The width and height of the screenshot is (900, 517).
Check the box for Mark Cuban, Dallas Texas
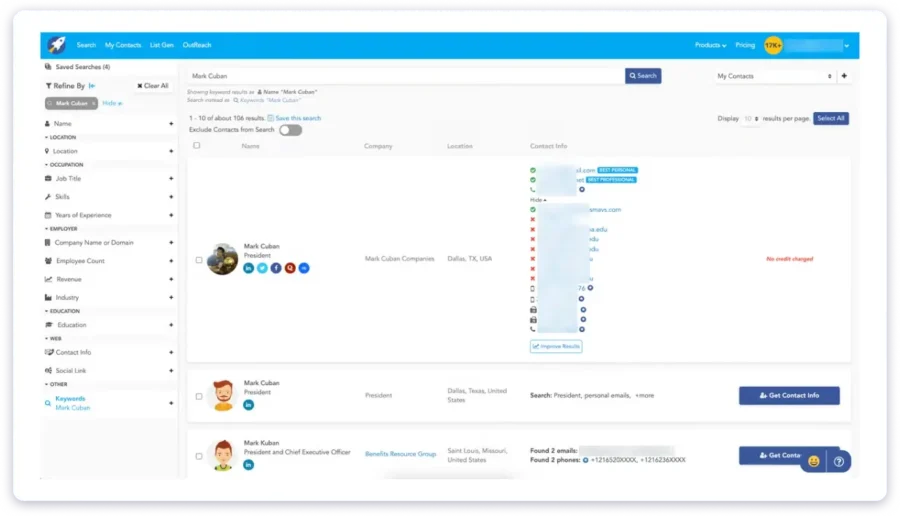[x=199, y=397]
